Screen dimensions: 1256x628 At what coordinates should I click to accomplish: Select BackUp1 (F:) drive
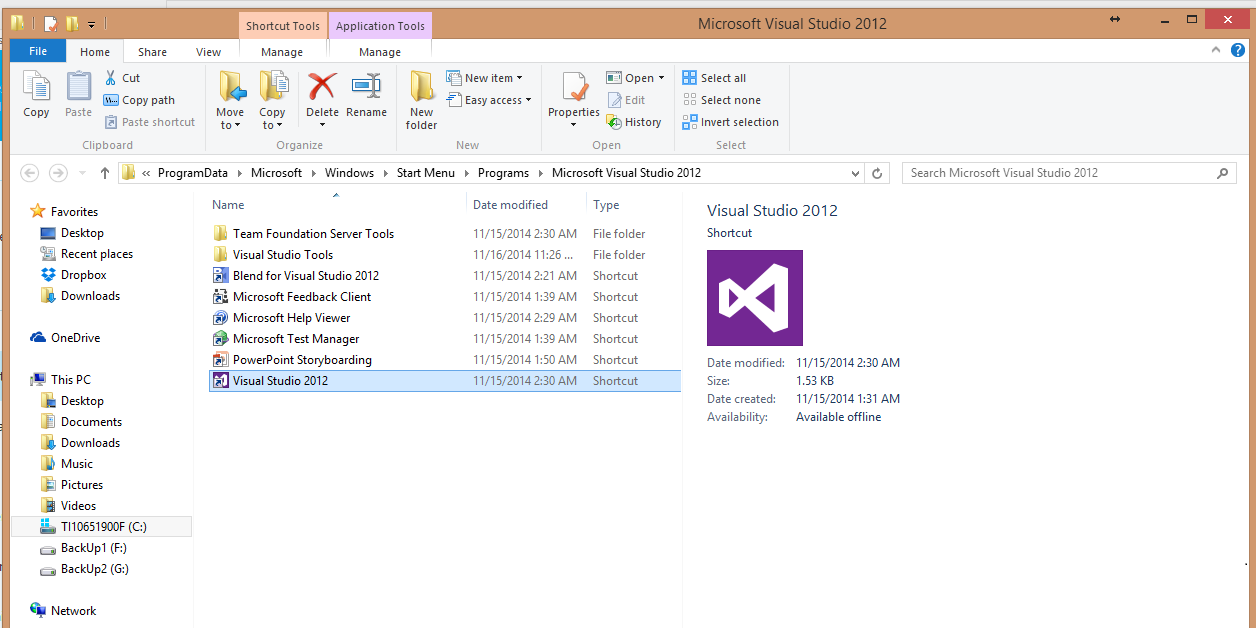tap(83, 548)
